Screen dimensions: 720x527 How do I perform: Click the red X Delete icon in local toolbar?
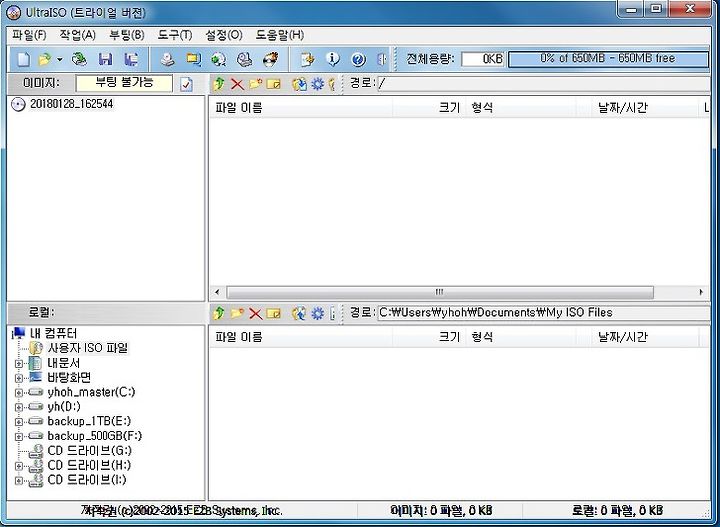tap(255, 313)
